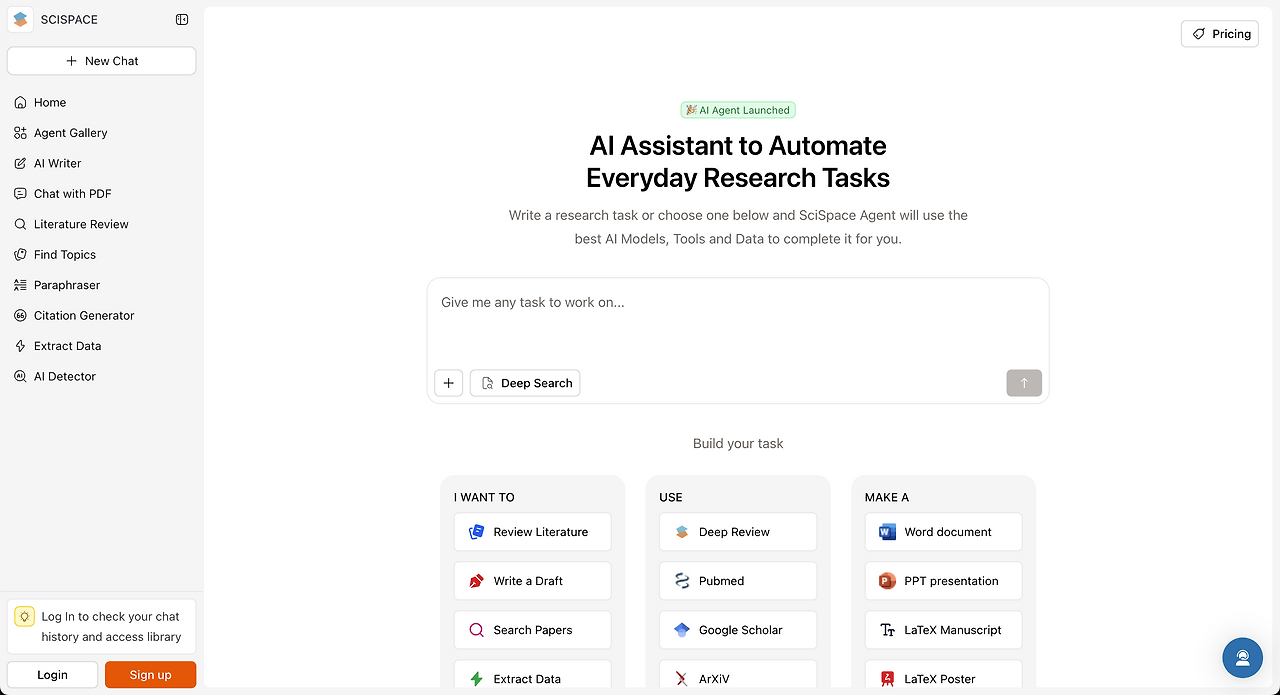Click the green icon on the Extract Data card

click(476, 679)
